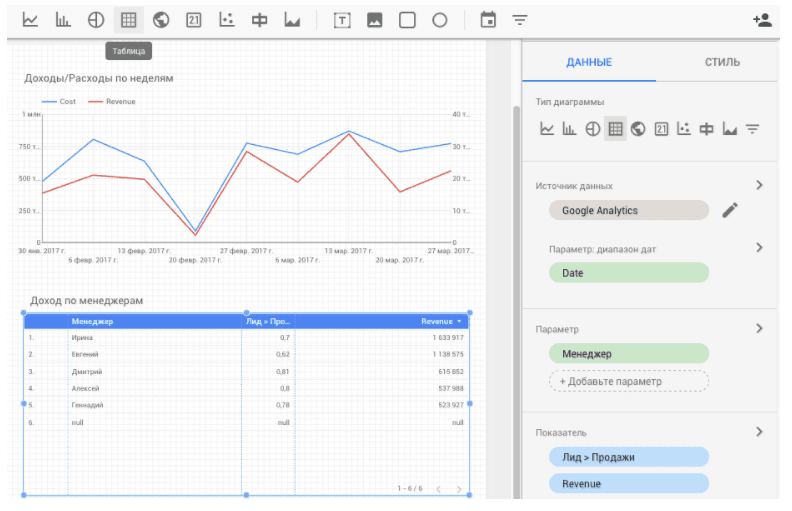Click the Менеджер dimension chip
The height and width of the screenshot is (511, 792).
(x=629, y=354)
